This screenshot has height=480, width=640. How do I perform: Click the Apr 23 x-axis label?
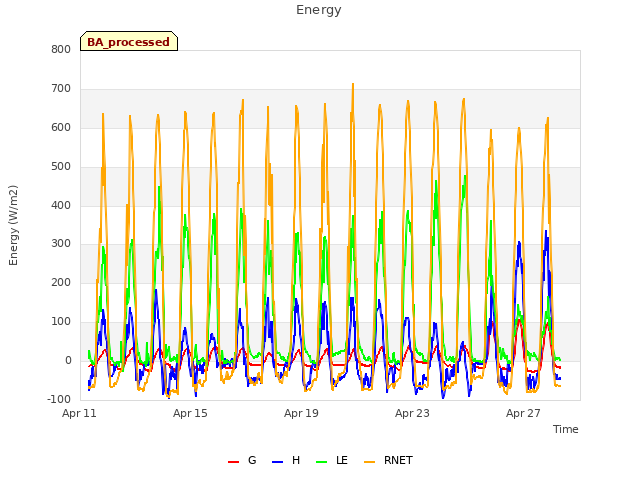[x=412, y=413]
